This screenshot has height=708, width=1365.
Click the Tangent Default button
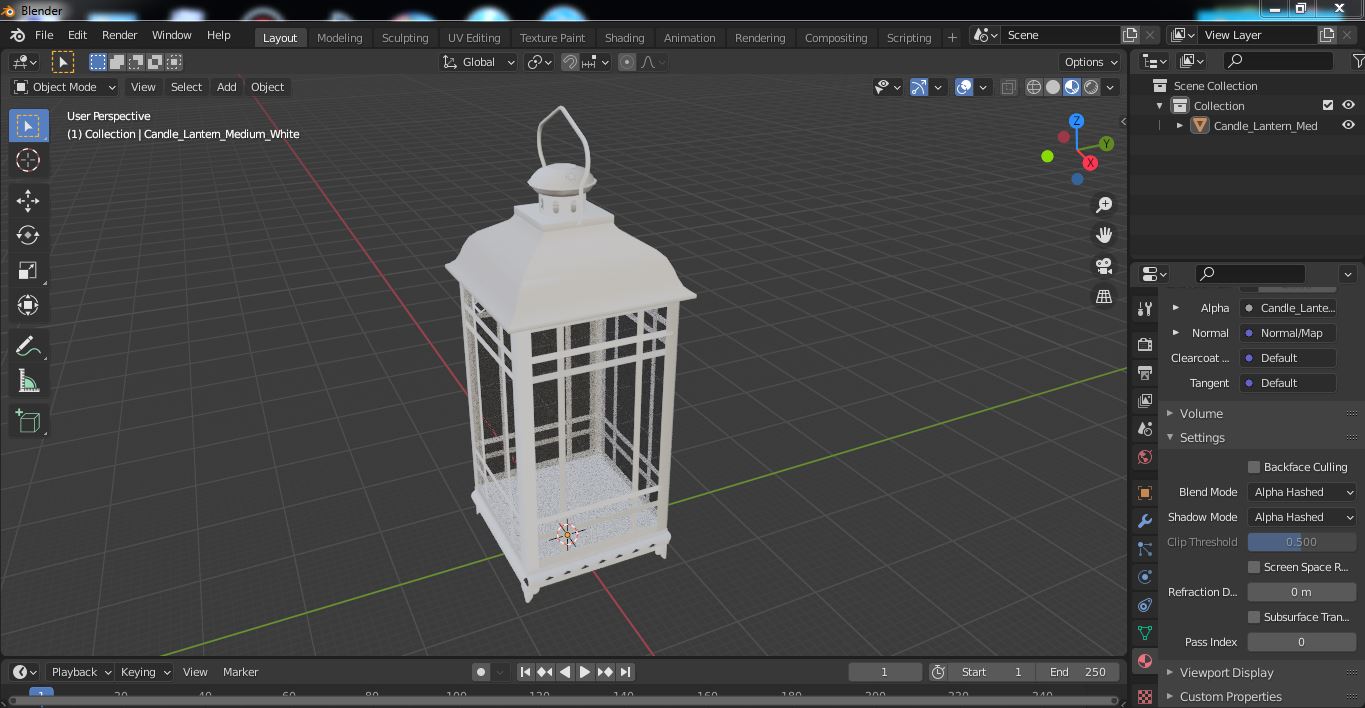[x=1288, y=383]
